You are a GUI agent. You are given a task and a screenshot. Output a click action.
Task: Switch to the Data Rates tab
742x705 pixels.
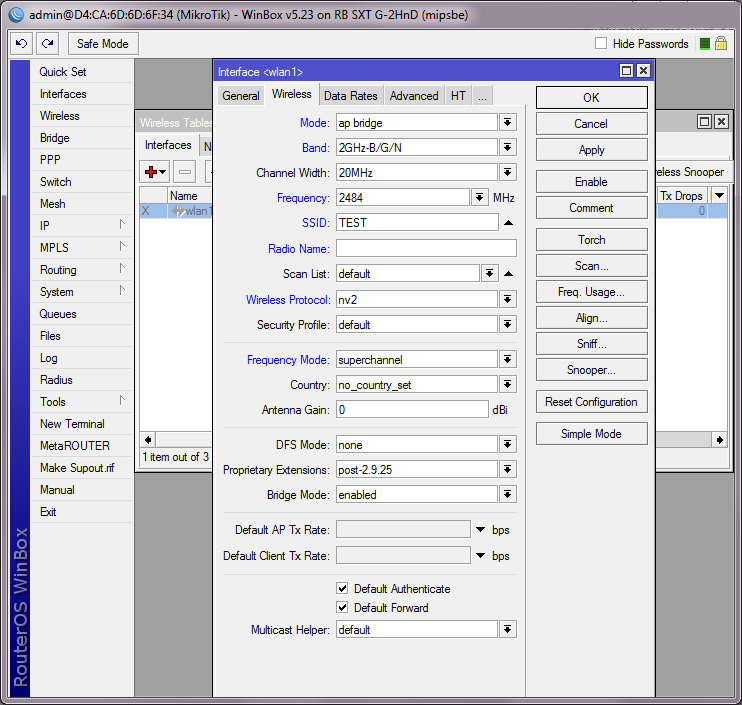point(350,96)
